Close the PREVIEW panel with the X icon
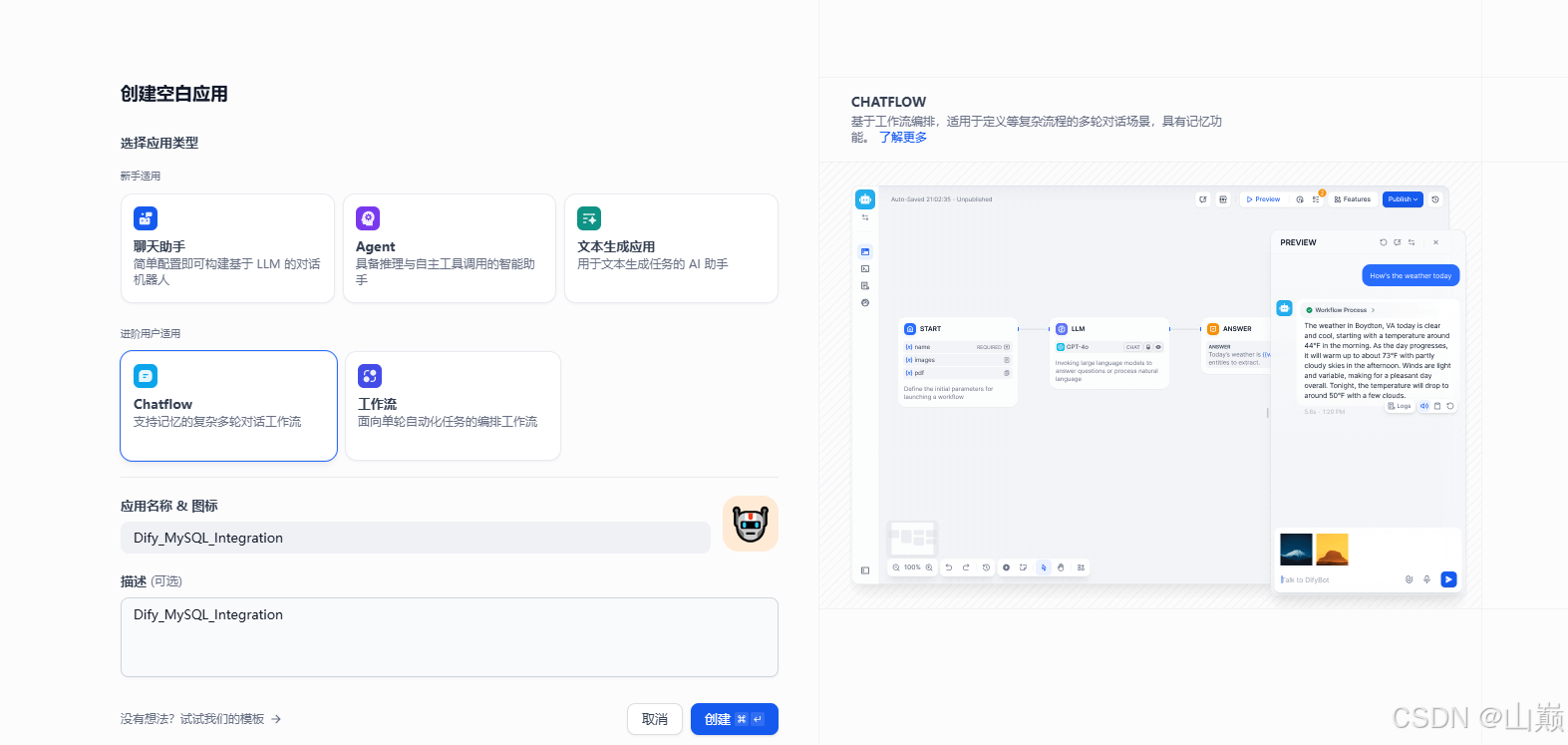Image resolution: width=1568 pixels, height=745 pixels. coord(1435,242)
